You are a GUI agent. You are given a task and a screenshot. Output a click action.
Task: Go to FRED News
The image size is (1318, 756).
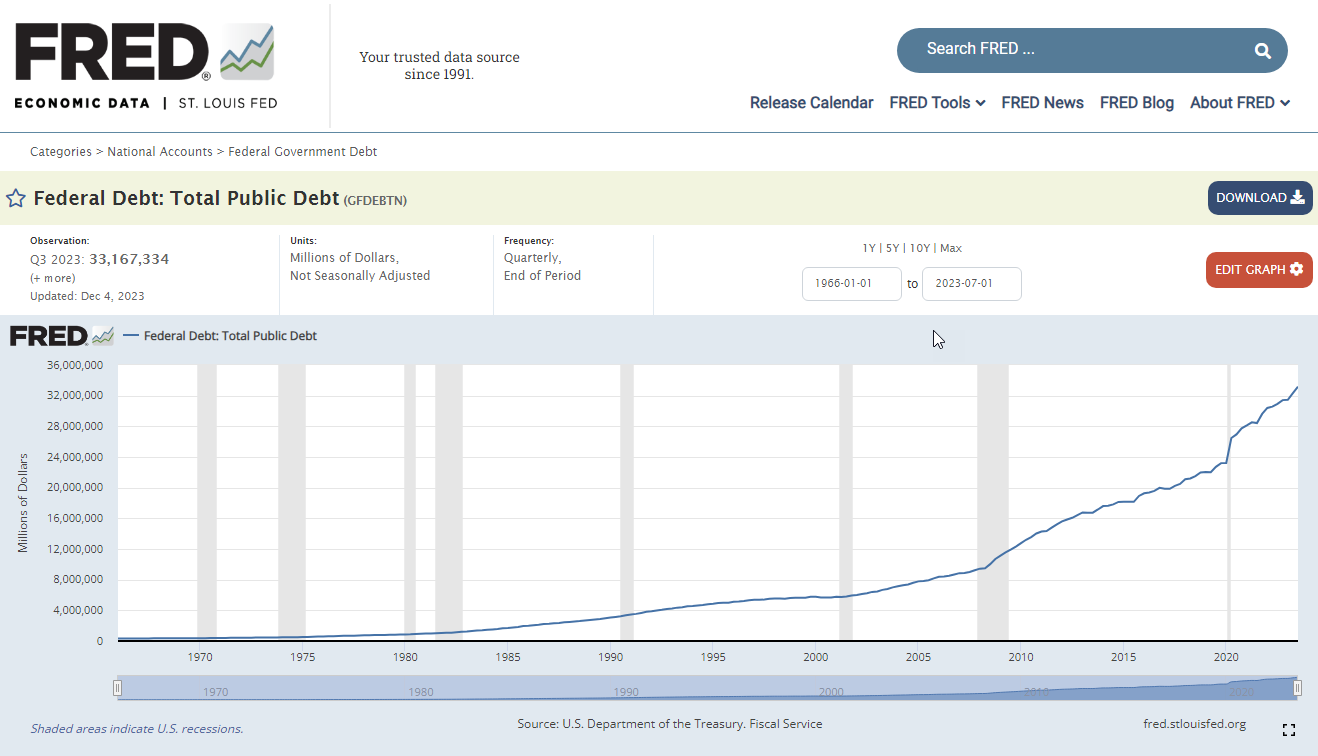[x=1042, y=103]
